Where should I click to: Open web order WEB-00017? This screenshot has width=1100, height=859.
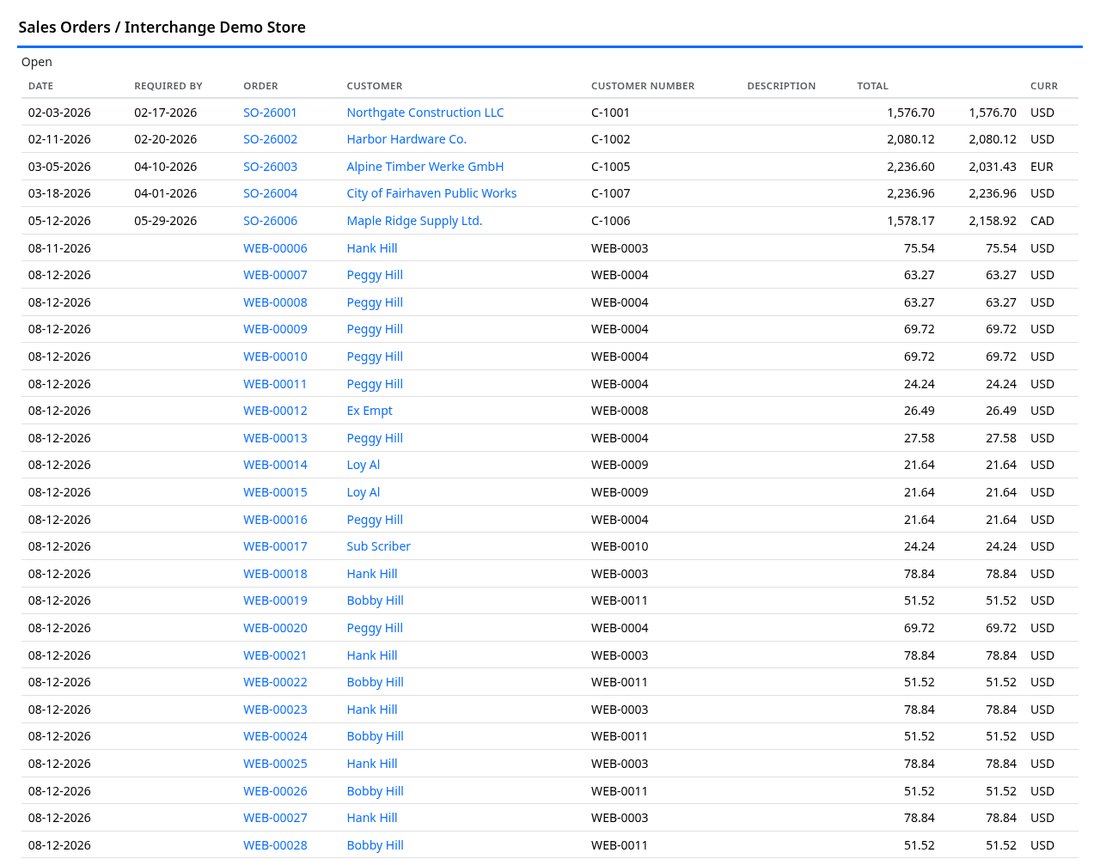coord(275,545)
